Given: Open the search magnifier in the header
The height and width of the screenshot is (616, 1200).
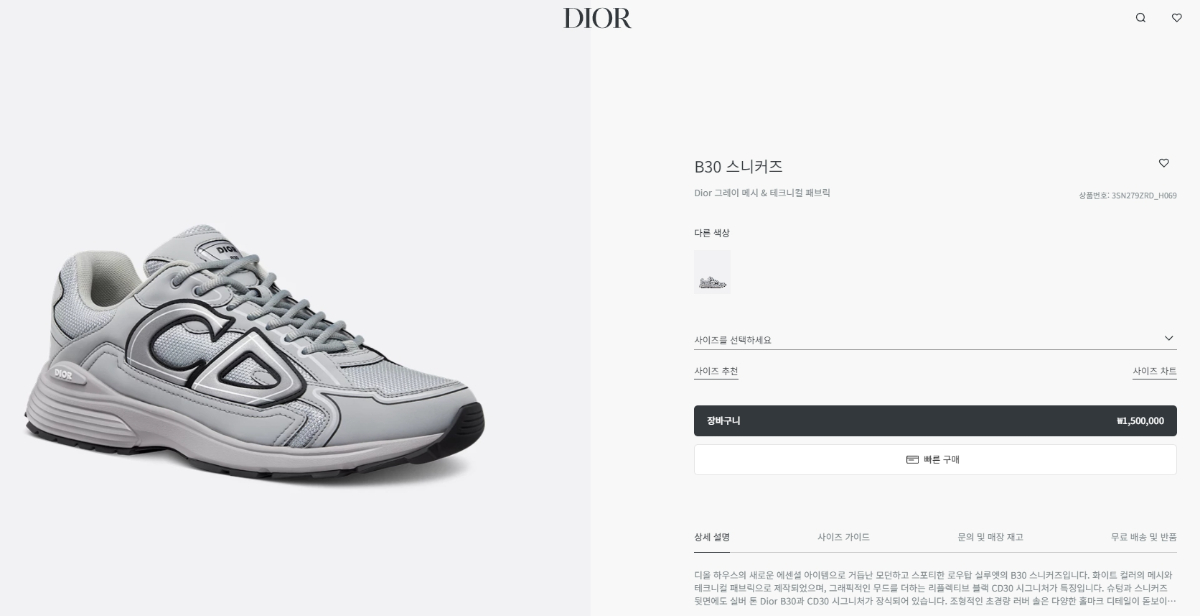Looking at the screenshot, I should [x=1141, y=18].
